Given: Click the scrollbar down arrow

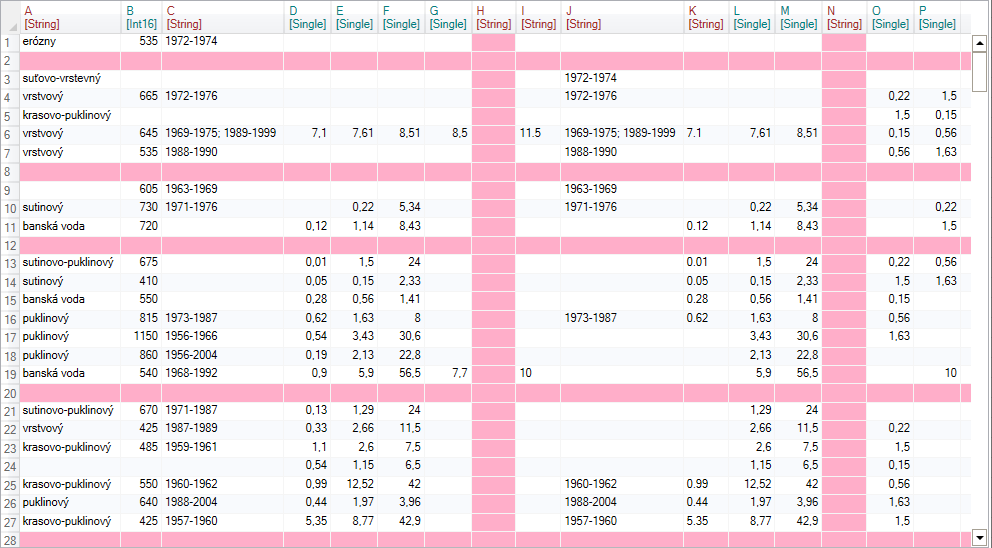Looking at the screenshot, I should [980, 535].
